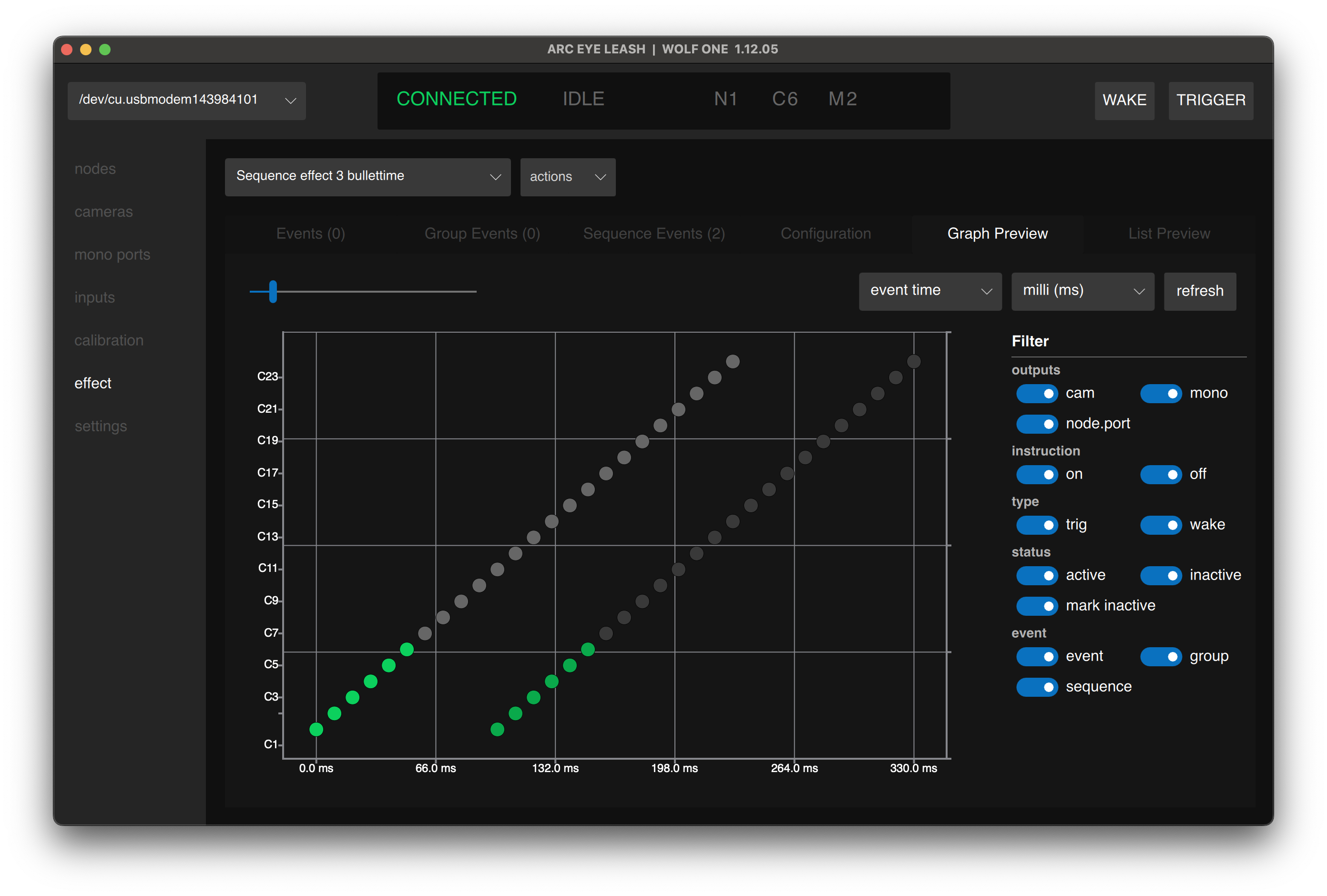Screen dimensions: 1327x896
Task: Open the serial port device dropdown
Action: (186, 101)
